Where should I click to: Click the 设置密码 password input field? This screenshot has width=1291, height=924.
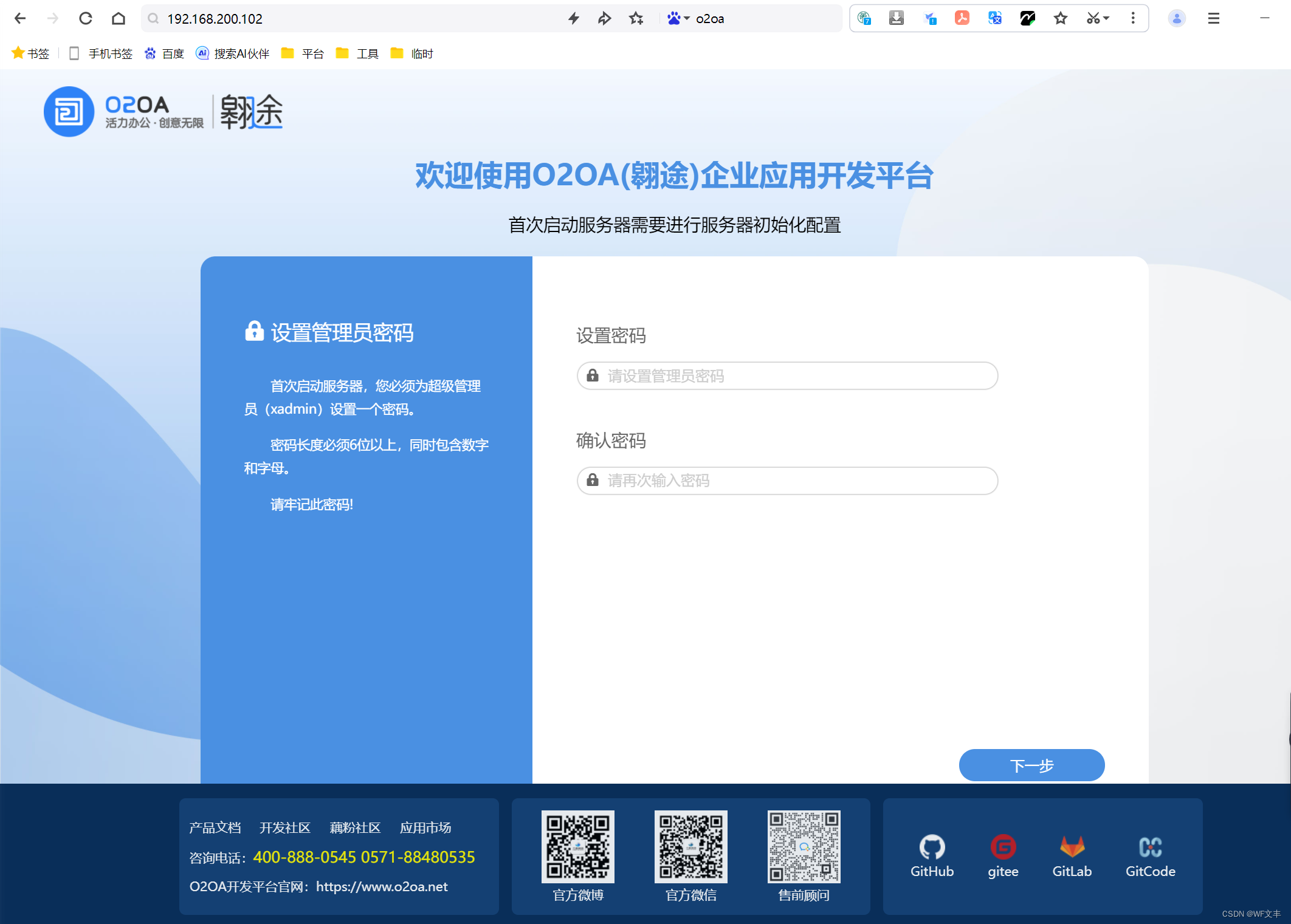(x=787, y=376)
